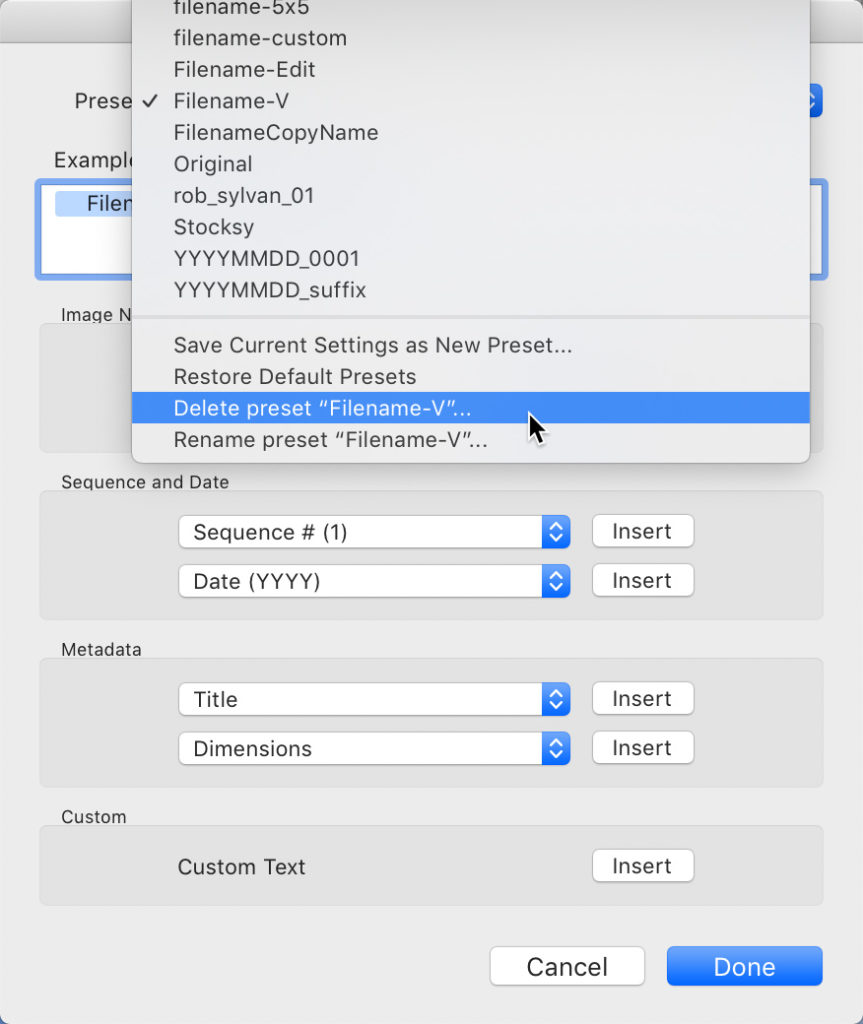863x1024 pixels.
Task: Choose the Stocksy preset
Action: 214,227
